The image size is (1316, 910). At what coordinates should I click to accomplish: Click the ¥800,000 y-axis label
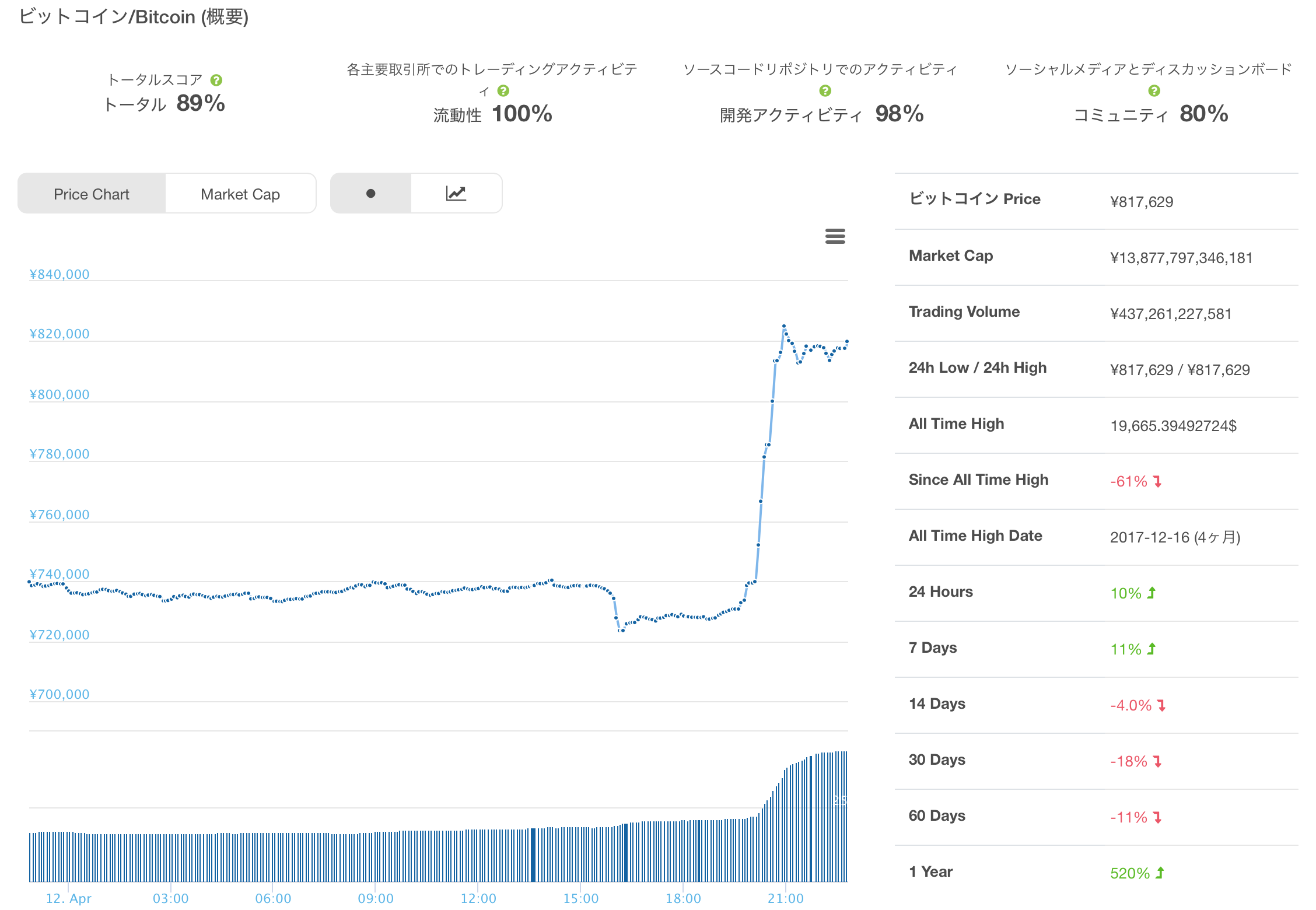click(60, 394)
